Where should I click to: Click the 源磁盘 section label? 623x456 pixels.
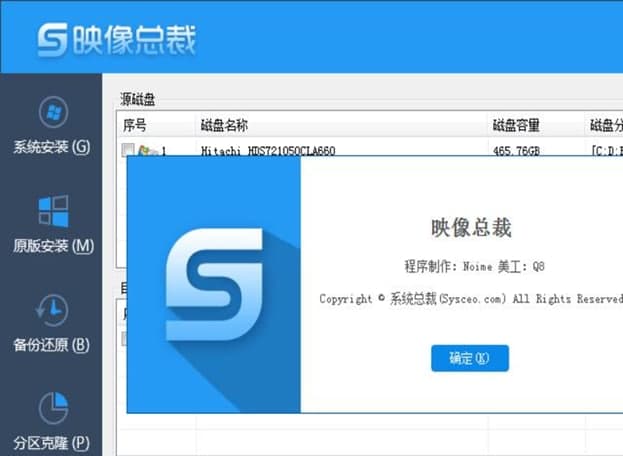[x=138, y=99]
